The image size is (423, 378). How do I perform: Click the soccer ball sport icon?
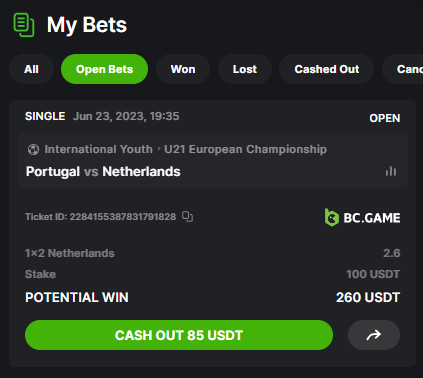33,149
